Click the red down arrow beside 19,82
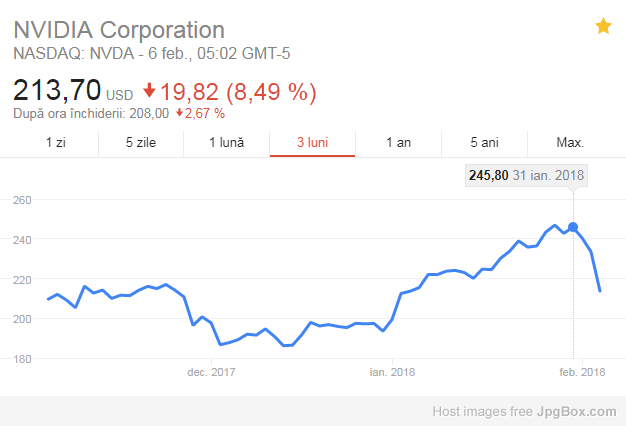The height and width of the screenshot is (426, 626). coord(149,90)
